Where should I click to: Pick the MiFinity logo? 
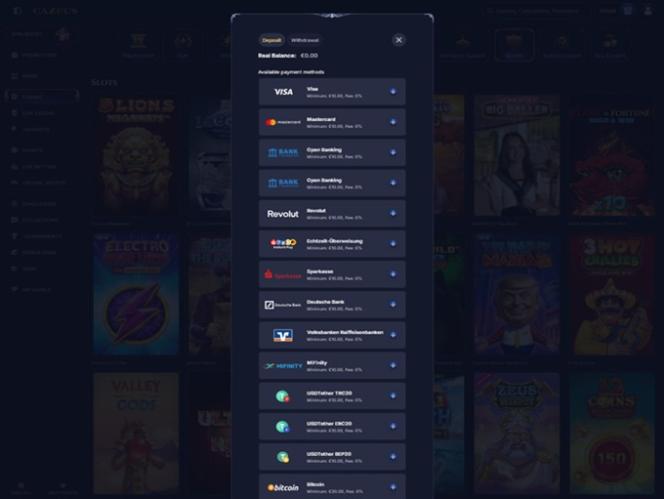point(283,366)
